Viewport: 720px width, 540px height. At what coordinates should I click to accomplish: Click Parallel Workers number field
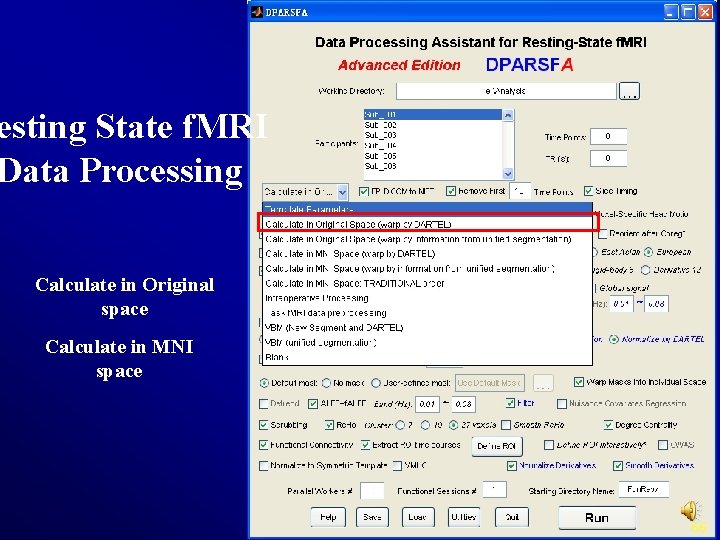(372, 490)
